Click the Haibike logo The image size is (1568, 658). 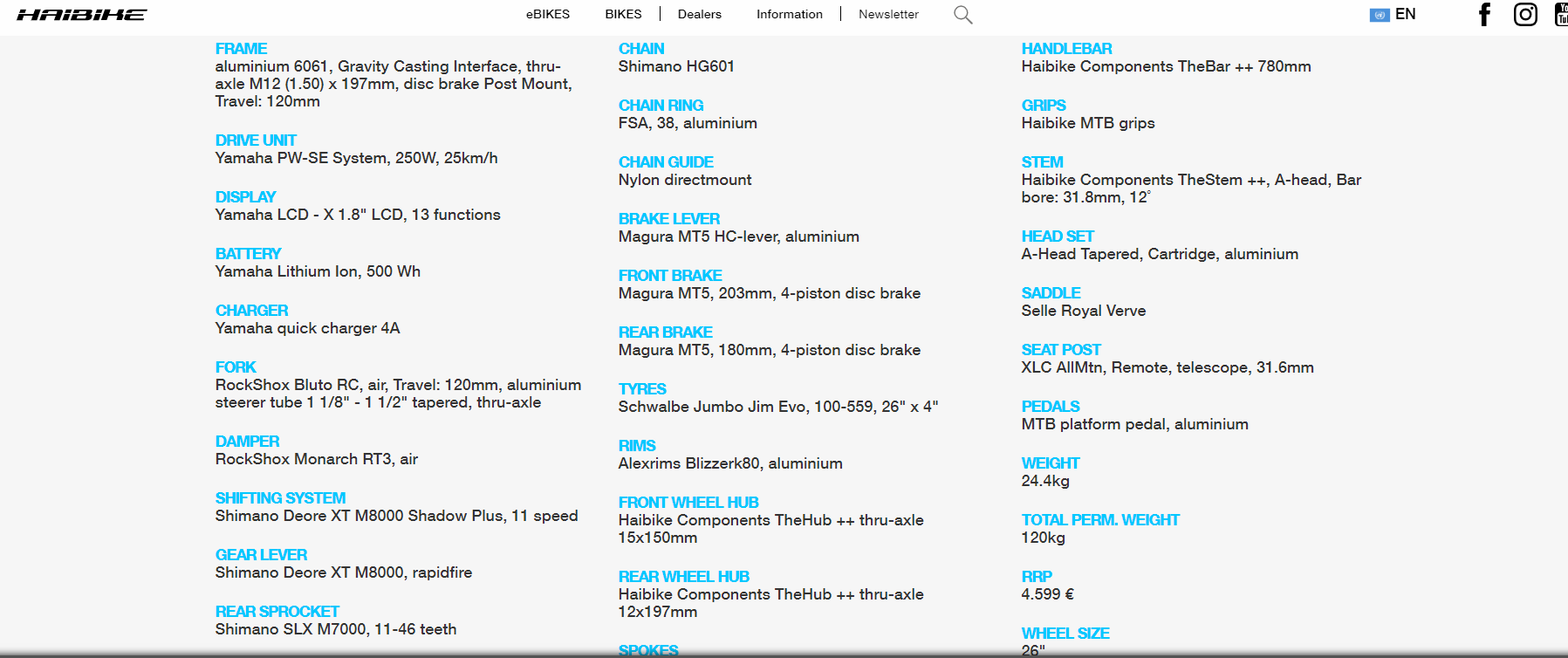coord(82,15)
